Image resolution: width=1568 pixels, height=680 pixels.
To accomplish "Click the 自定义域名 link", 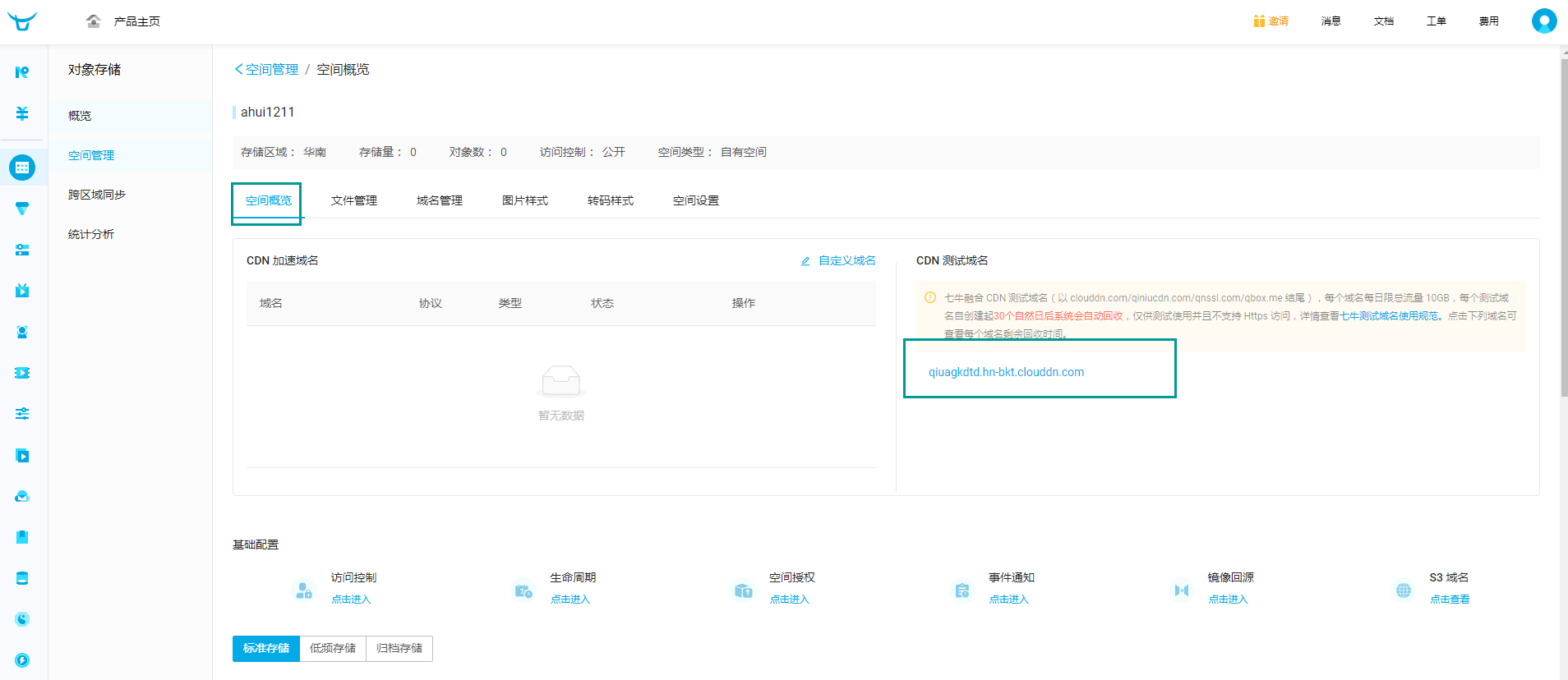I will click(846, 260).
